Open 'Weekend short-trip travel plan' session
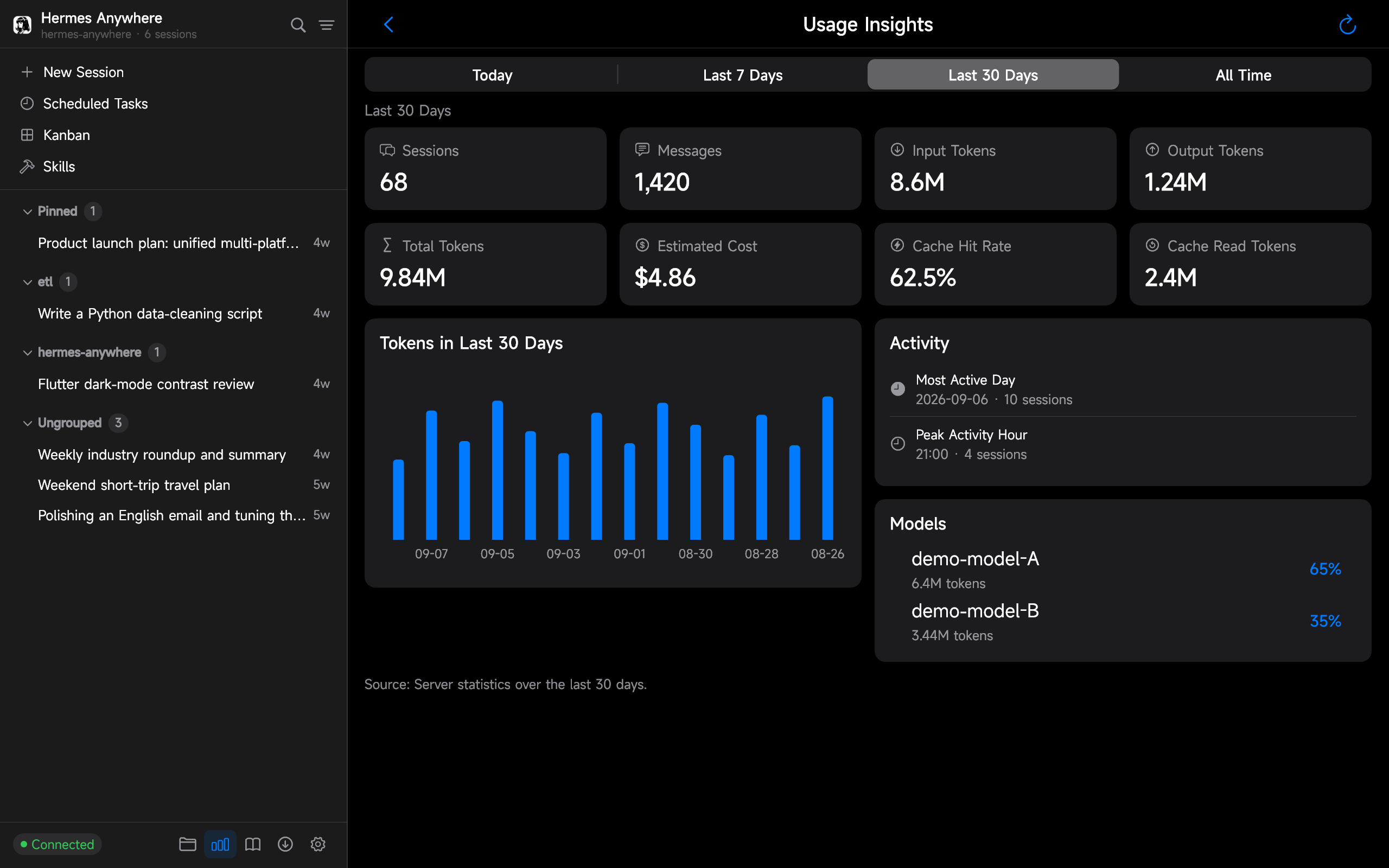Screen dimensions: 1389x868 173,485
